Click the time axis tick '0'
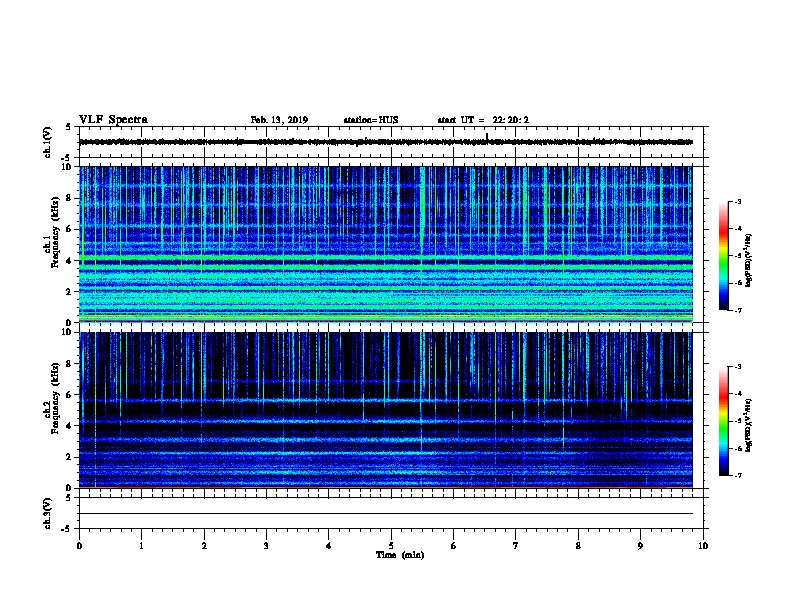 click(79, 545)
